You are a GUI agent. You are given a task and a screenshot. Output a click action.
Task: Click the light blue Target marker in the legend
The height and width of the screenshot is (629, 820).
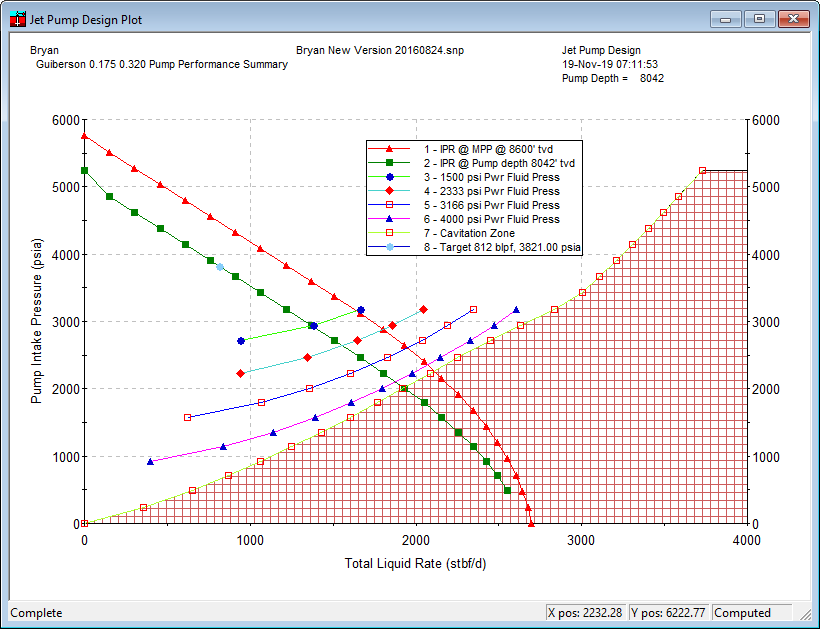click(x=388, y=246)
